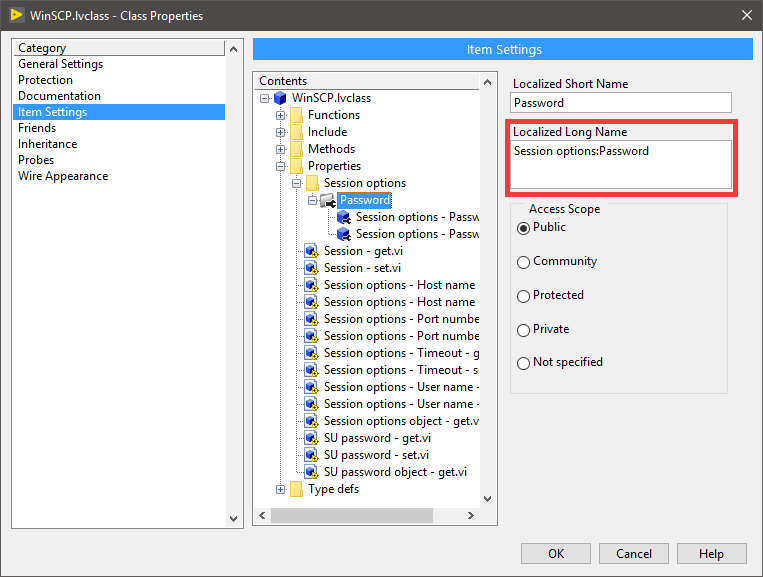Open the Protection category
763x577 pixels.
click(45, 80)
